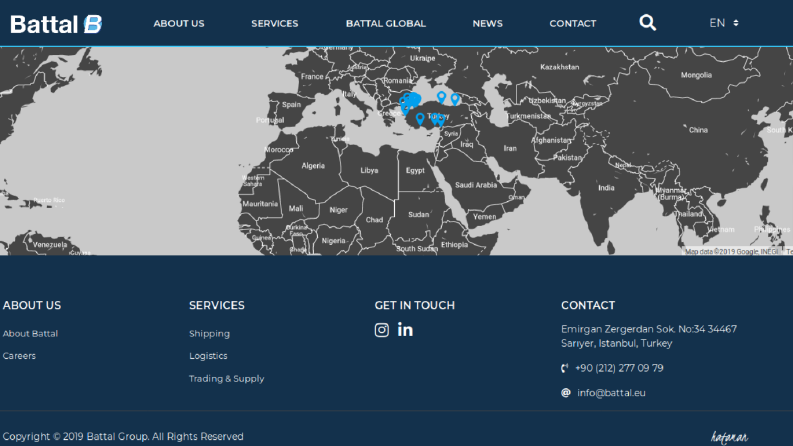
Task: Click the copyright 2019 Battal Group text
Action: coord(123,436)
